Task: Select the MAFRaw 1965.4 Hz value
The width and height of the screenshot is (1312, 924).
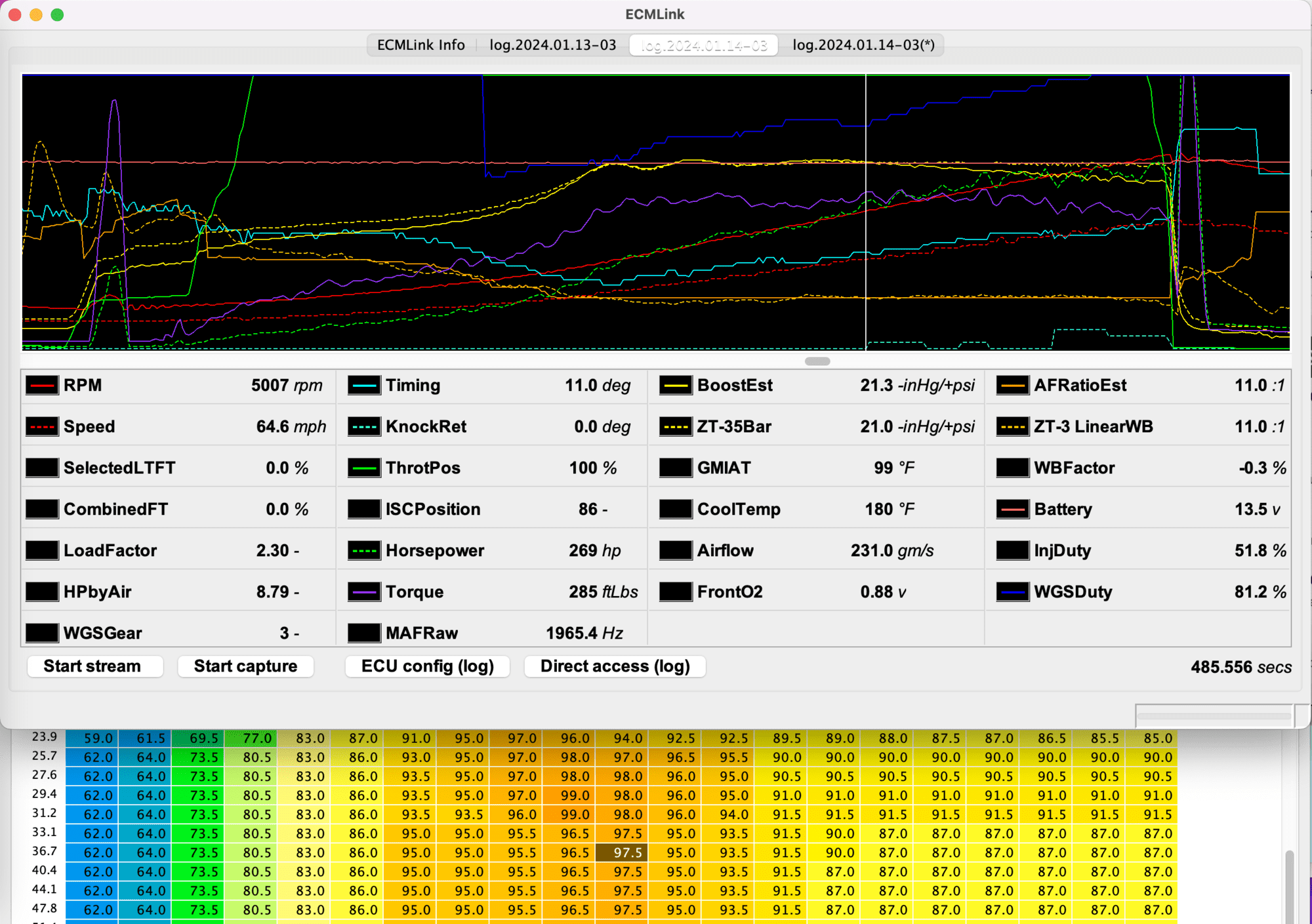Action: [584, 633]
